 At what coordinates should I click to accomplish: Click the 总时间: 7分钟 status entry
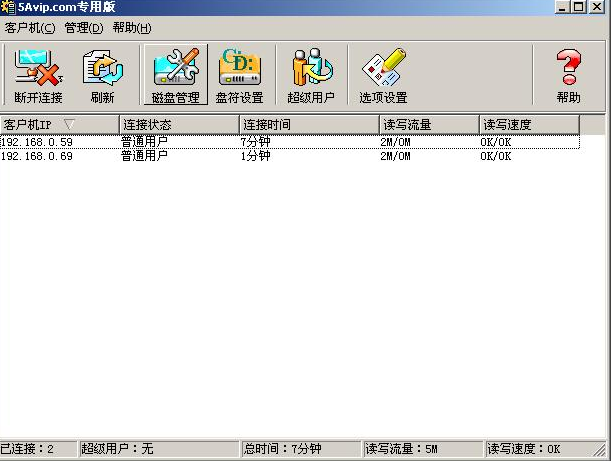point(301,448)
